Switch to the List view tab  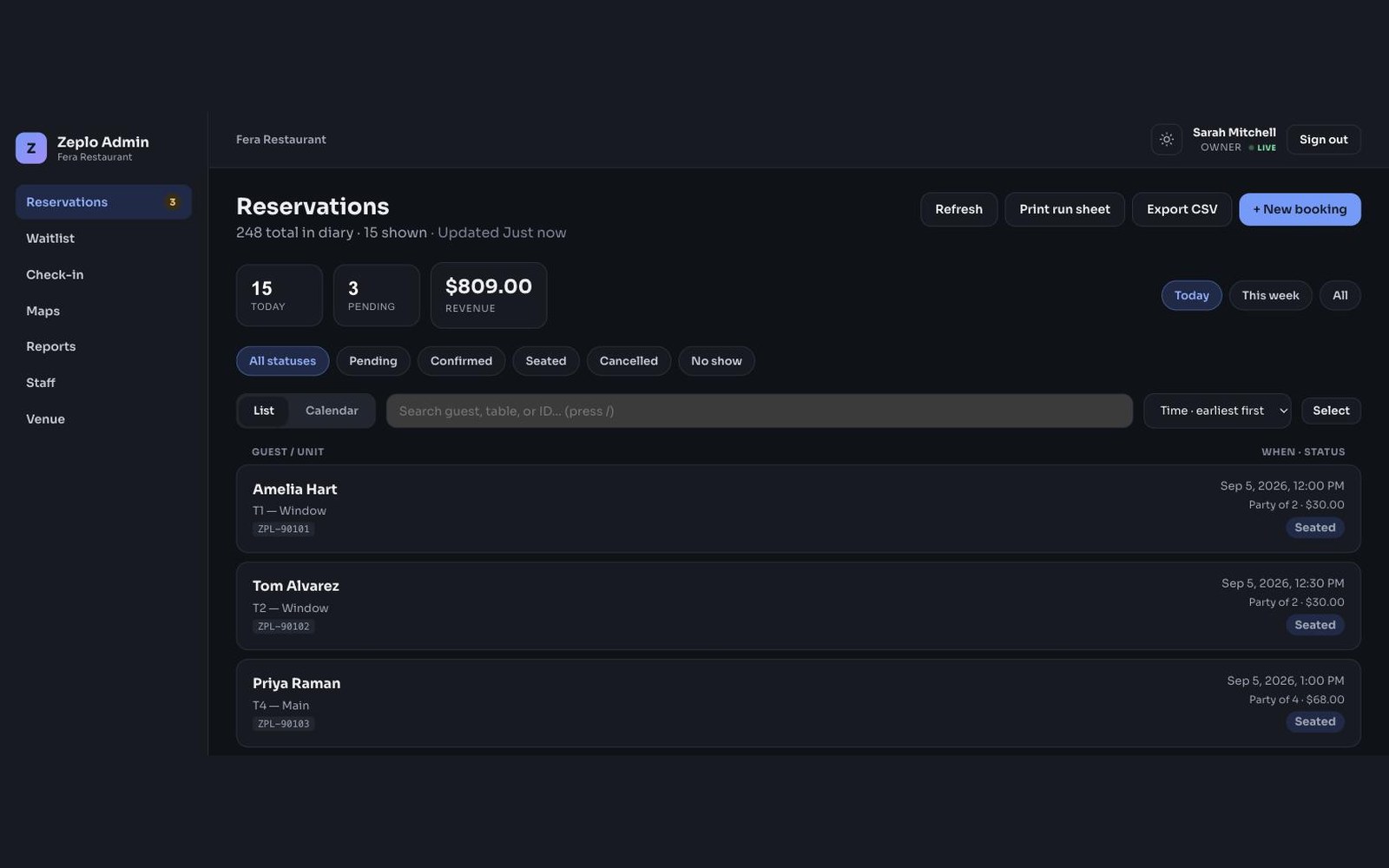click(x=264, y=411)
